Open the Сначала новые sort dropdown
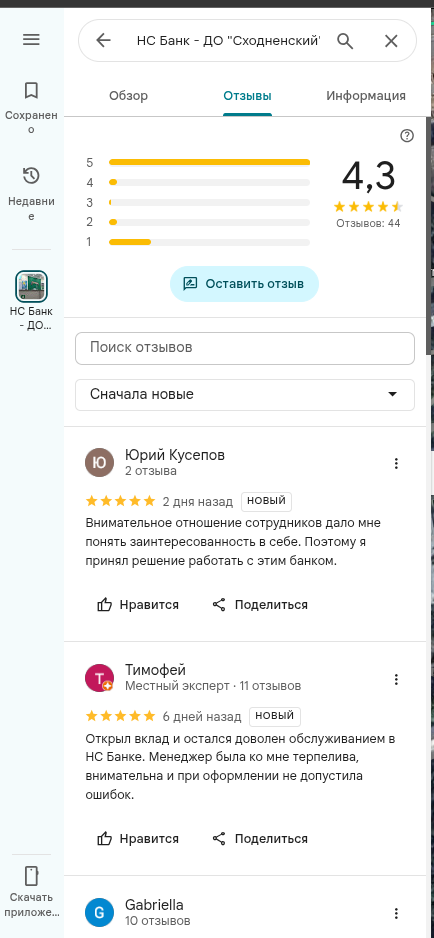Screen dimensions: 434x938 (245, 395)
